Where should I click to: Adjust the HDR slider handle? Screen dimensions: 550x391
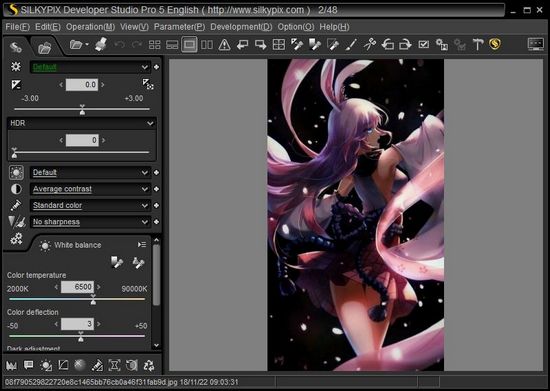[14, 153]
